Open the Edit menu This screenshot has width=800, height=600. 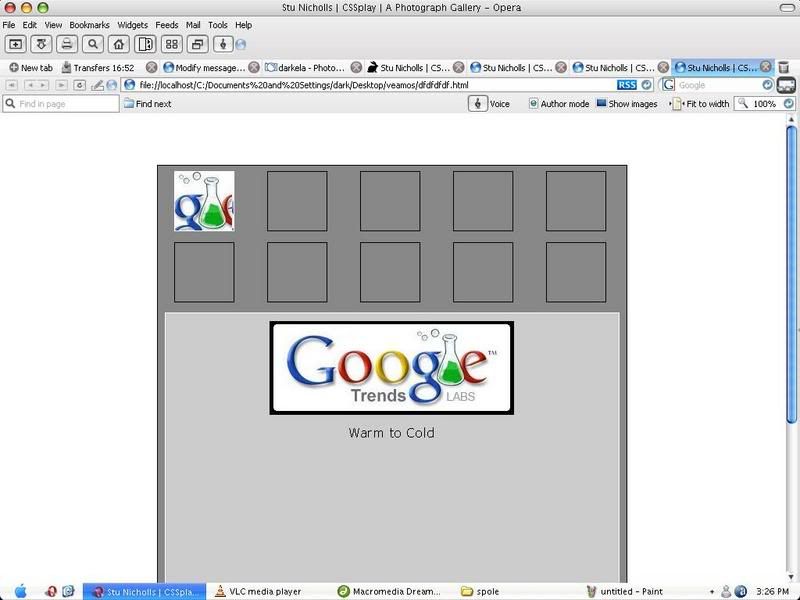coord(30,25)
